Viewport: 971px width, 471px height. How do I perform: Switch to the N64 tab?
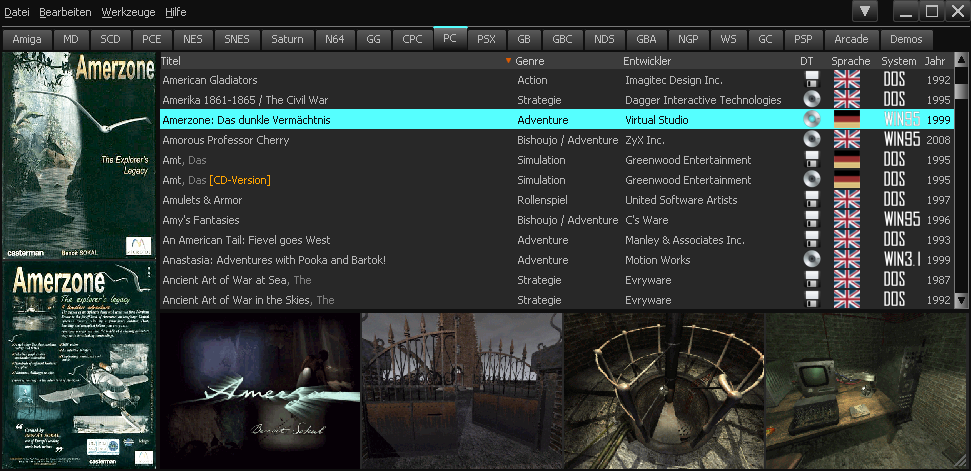(x=334, y=39)
